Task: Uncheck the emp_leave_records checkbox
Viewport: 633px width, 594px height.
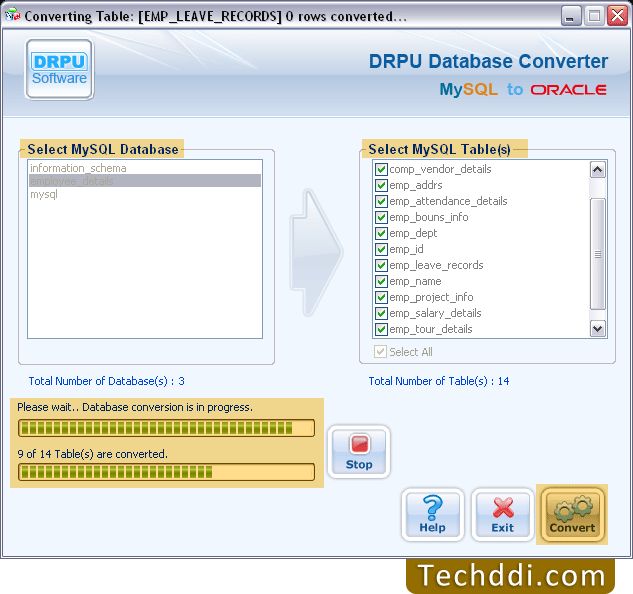Action: tap(381, 265)
